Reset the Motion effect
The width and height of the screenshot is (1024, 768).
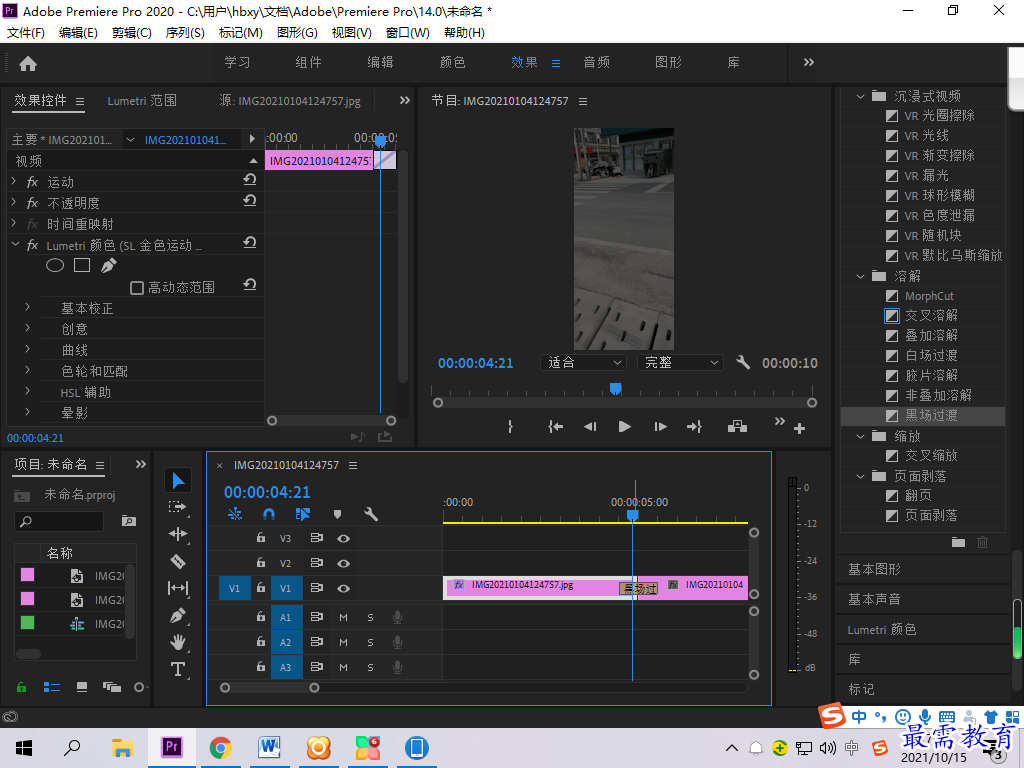pos(249,180)
